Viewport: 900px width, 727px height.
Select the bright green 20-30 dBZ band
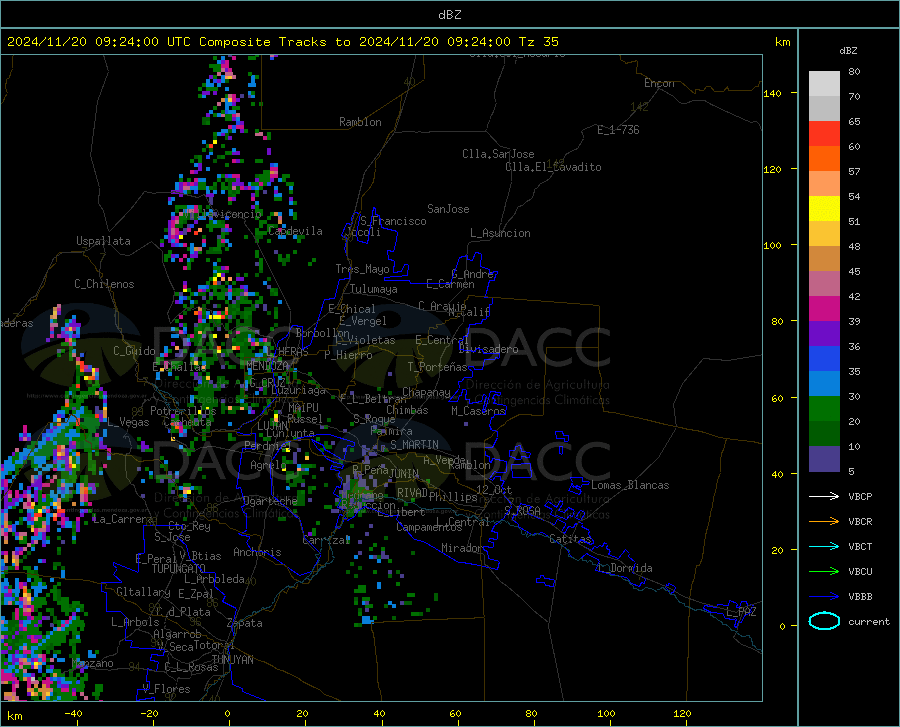(824, 409)
